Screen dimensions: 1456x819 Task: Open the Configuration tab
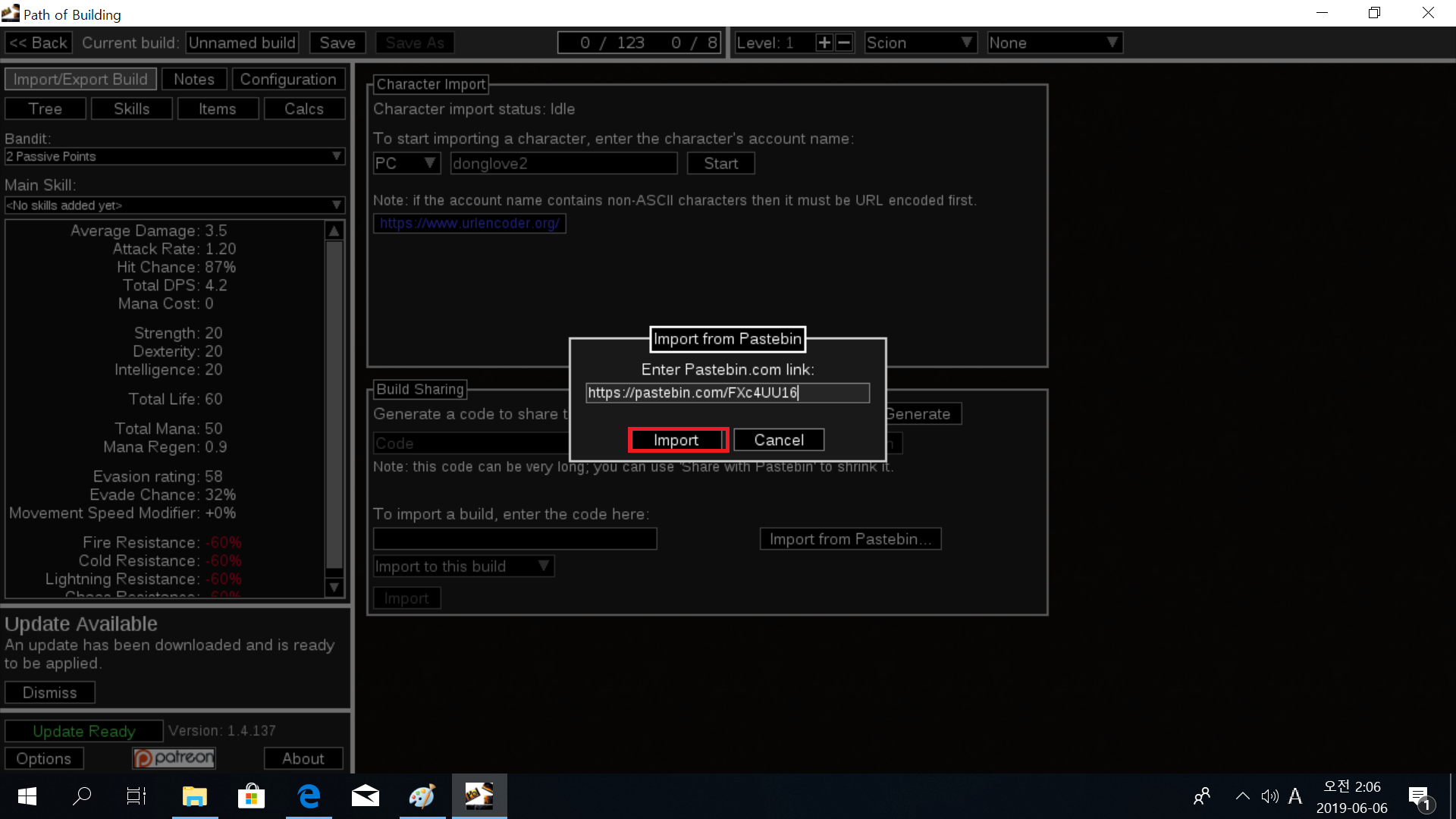(x=288, y=80)
